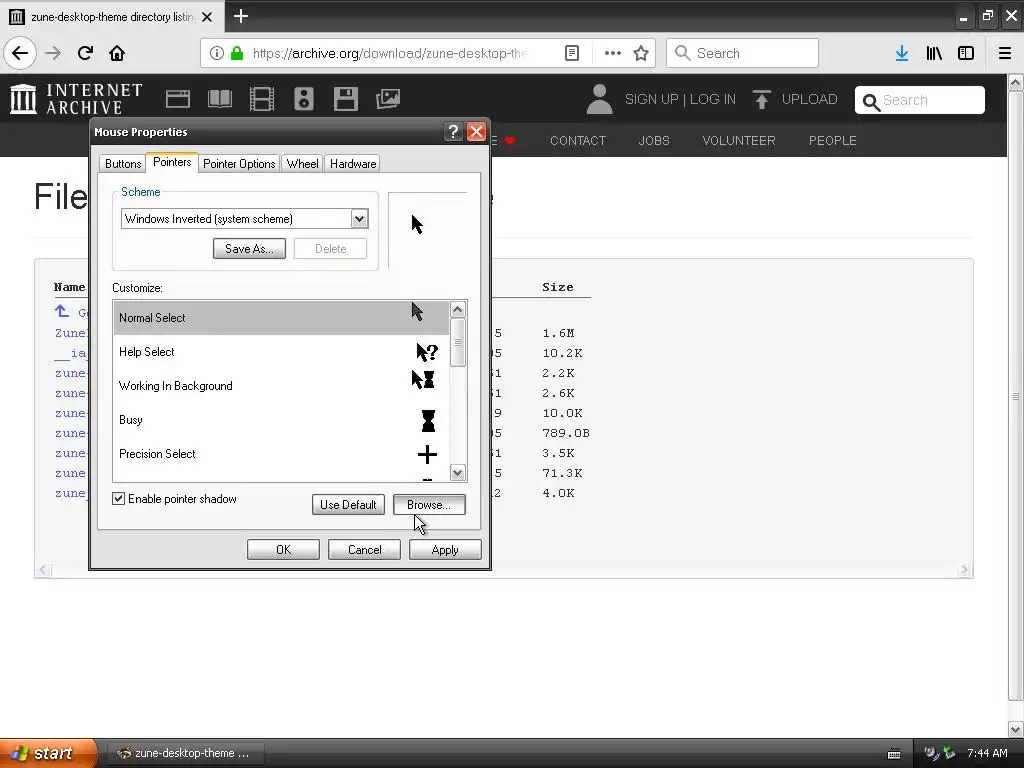Open Internet Archive Texts book icon

(x=219, y=99)
